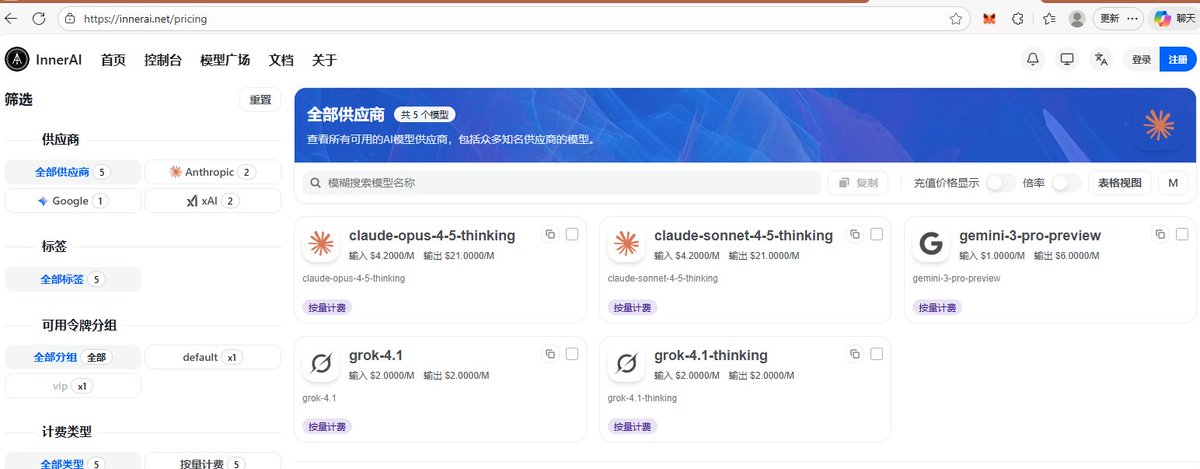
Task: Open the browser more options menu
Action: click(1133, 18)
